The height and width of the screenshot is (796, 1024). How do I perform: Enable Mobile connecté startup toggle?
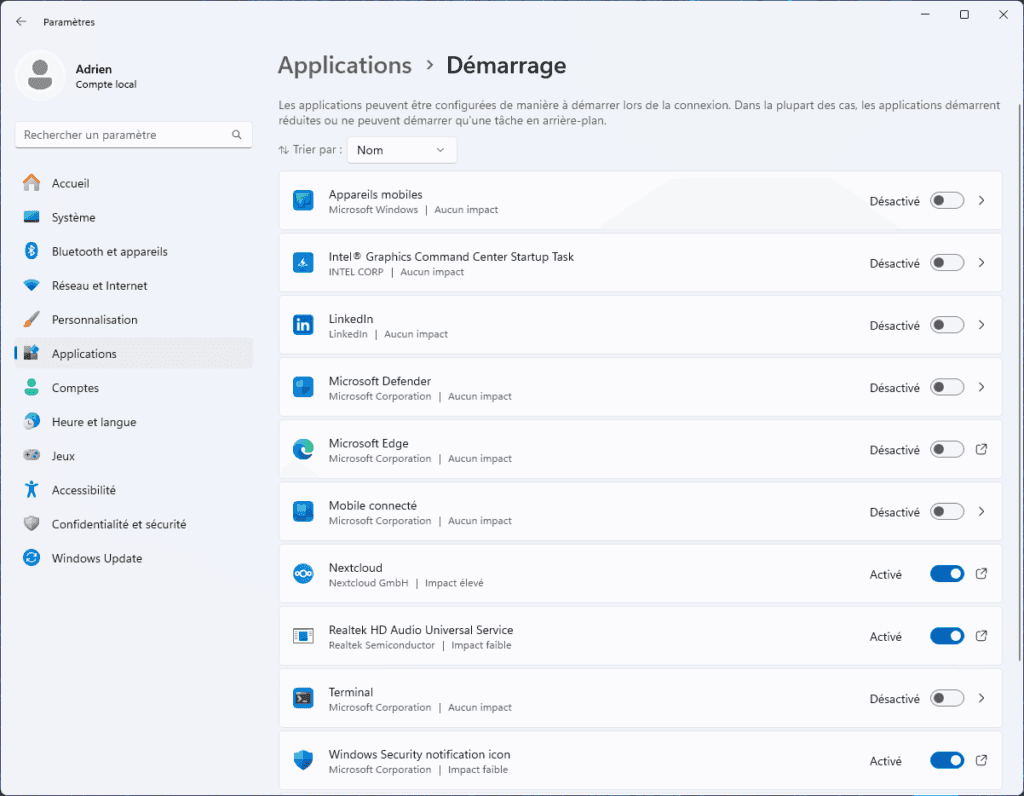(x=947, y=511)
